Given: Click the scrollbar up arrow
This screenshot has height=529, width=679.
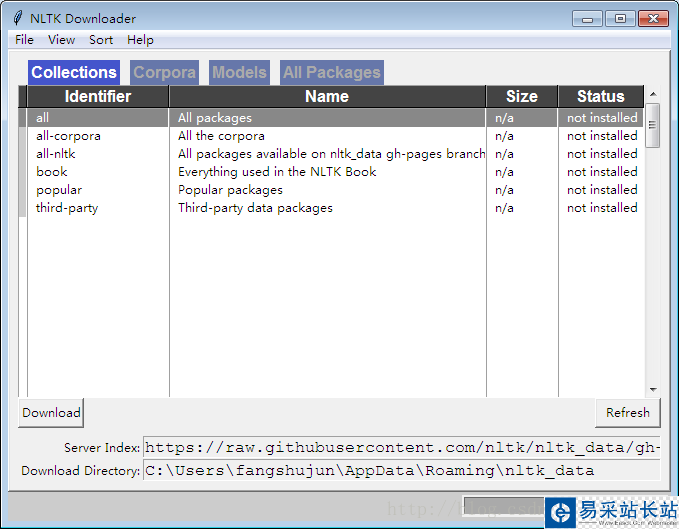Looking at the screenshot, I should point(653,94).
